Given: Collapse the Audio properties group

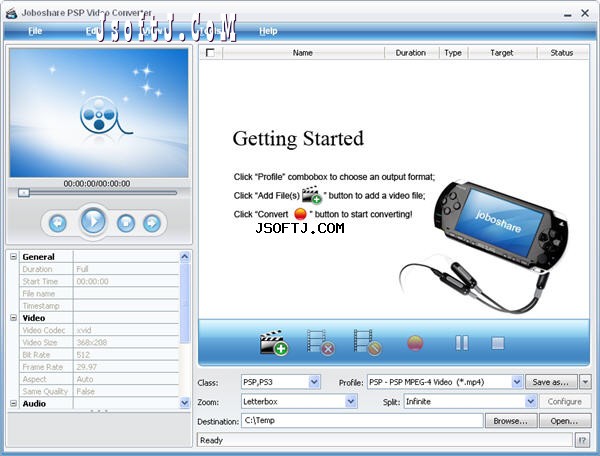Looking at the screenshot, I should coord(13,403).
